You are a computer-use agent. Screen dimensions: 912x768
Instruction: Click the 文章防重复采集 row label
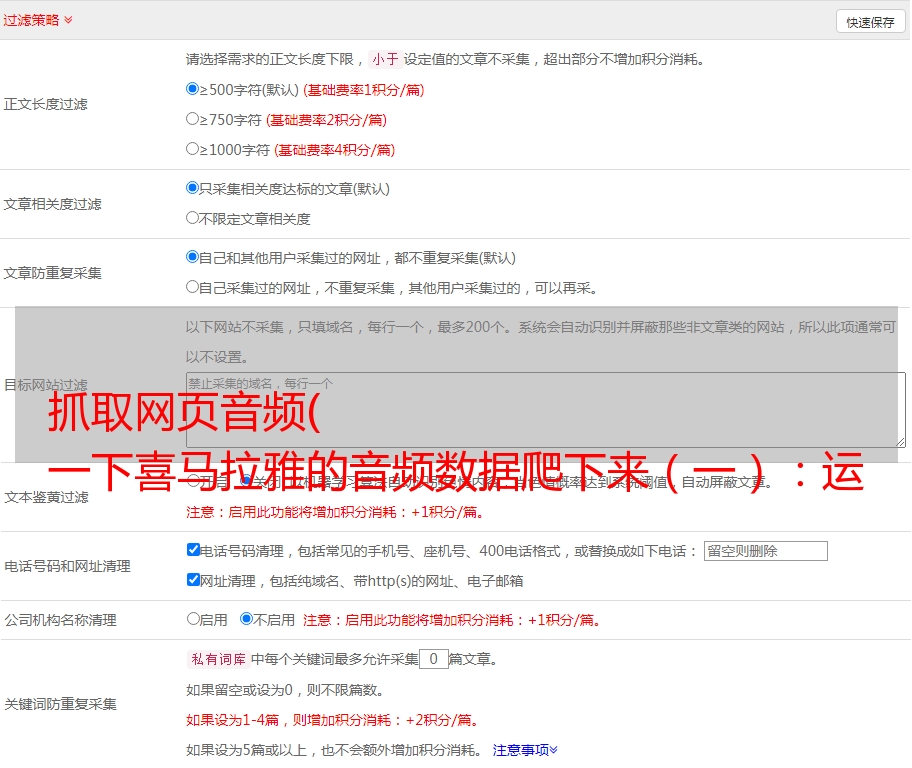[52, 273]
